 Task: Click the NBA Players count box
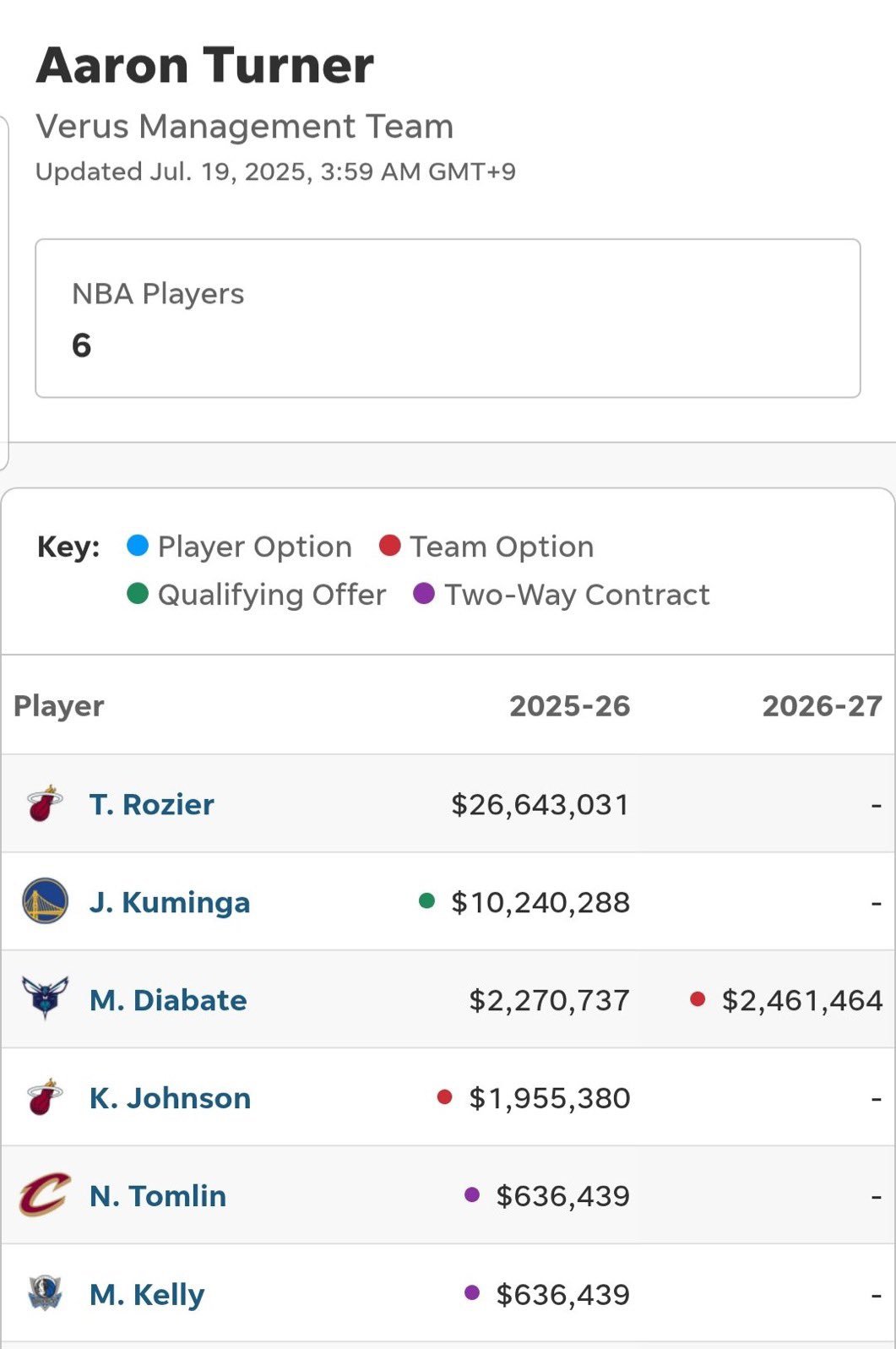tap(448, 318)
